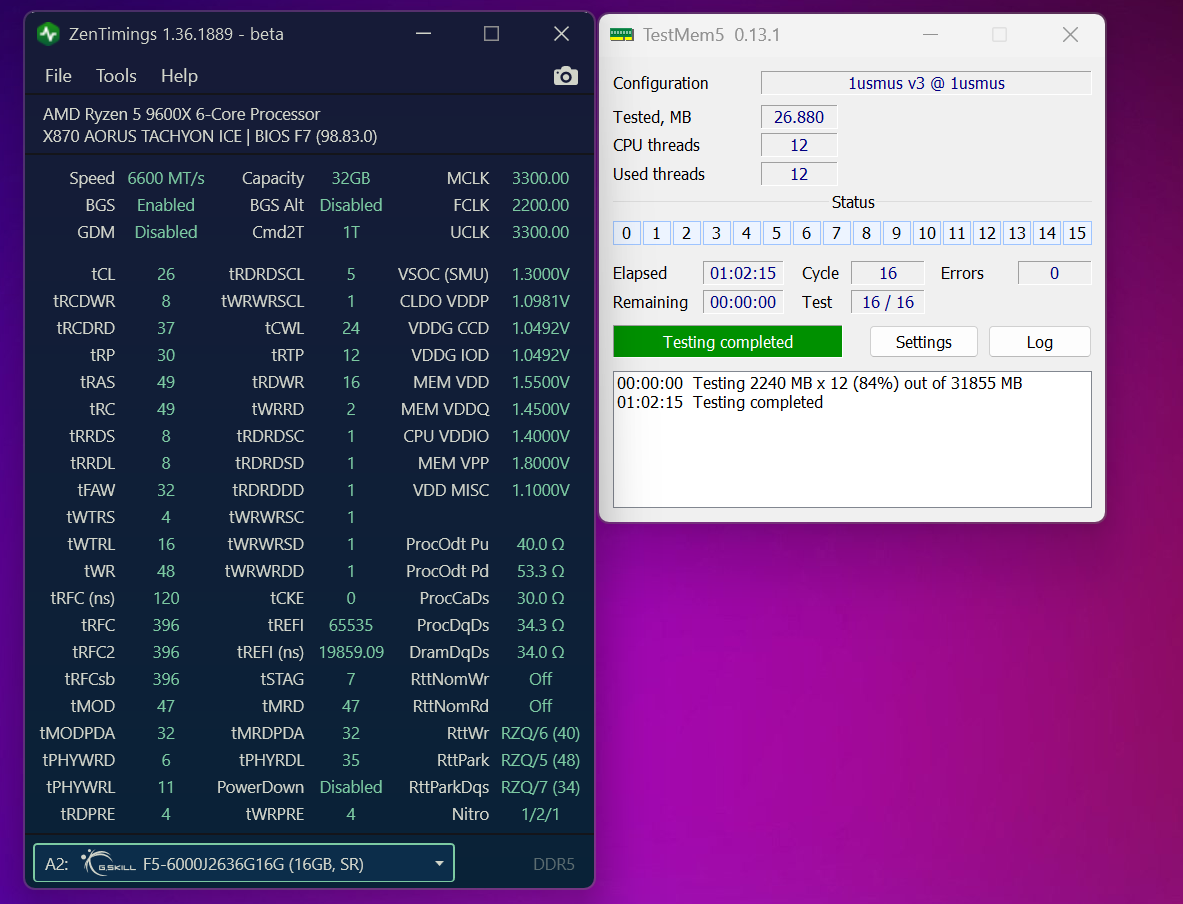Click the Used threads value field
The image size is (1183, 904).
click(x=798, y=174)
